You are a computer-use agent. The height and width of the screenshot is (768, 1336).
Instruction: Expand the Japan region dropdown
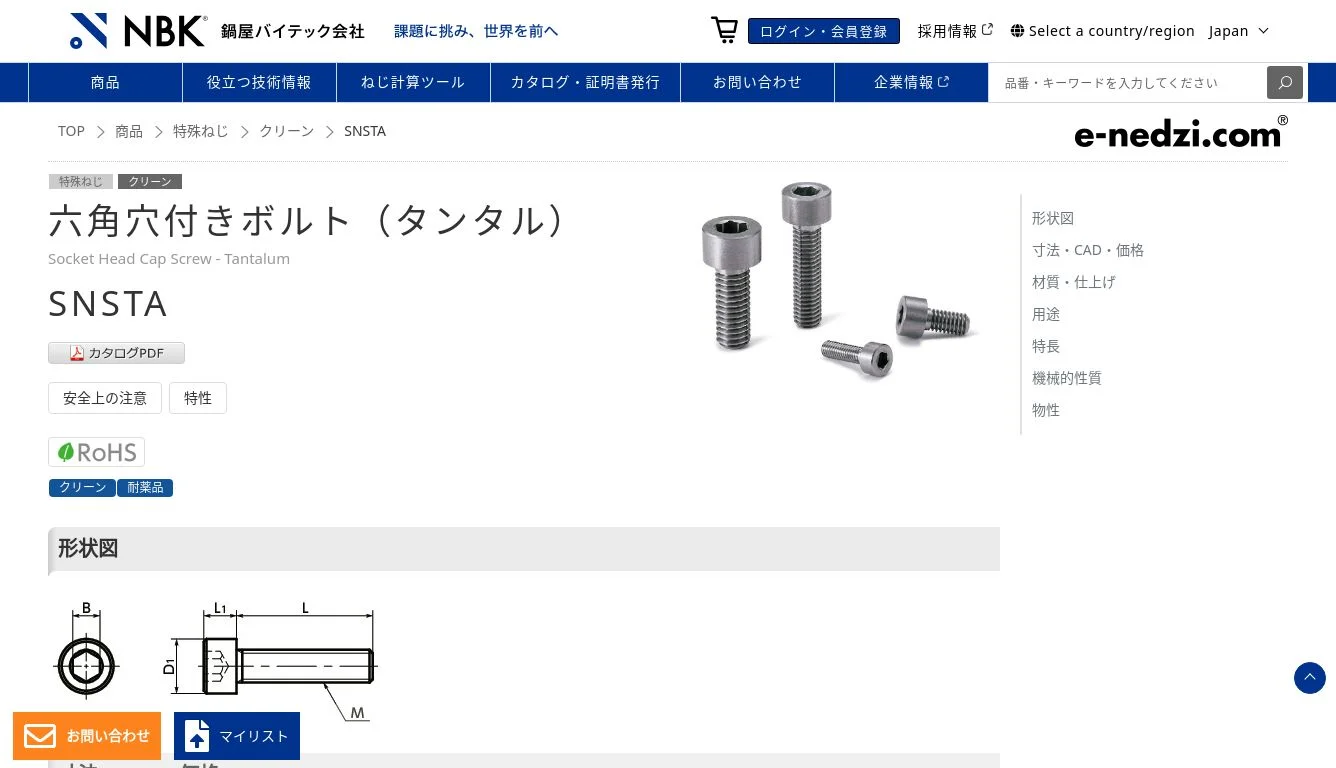(1238, 31)
